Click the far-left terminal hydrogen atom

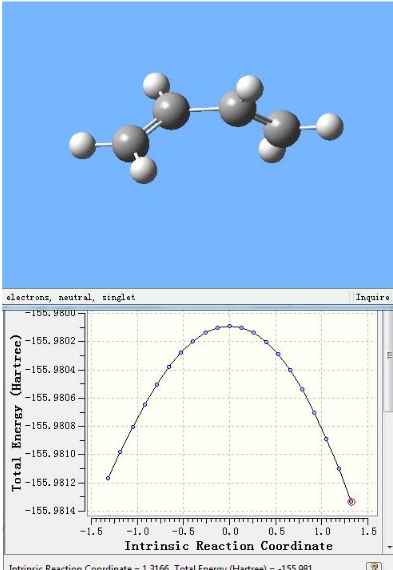coord(82,145)
